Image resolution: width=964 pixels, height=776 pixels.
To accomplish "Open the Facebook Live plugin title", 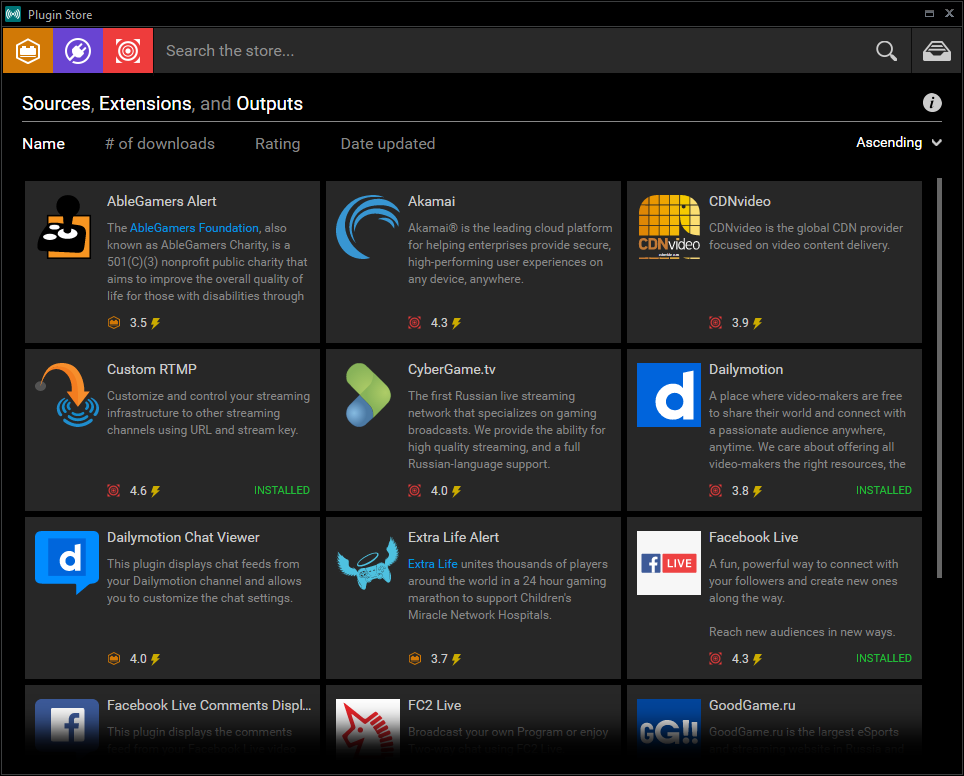I will pyautogui.click(x=754, y=537).
